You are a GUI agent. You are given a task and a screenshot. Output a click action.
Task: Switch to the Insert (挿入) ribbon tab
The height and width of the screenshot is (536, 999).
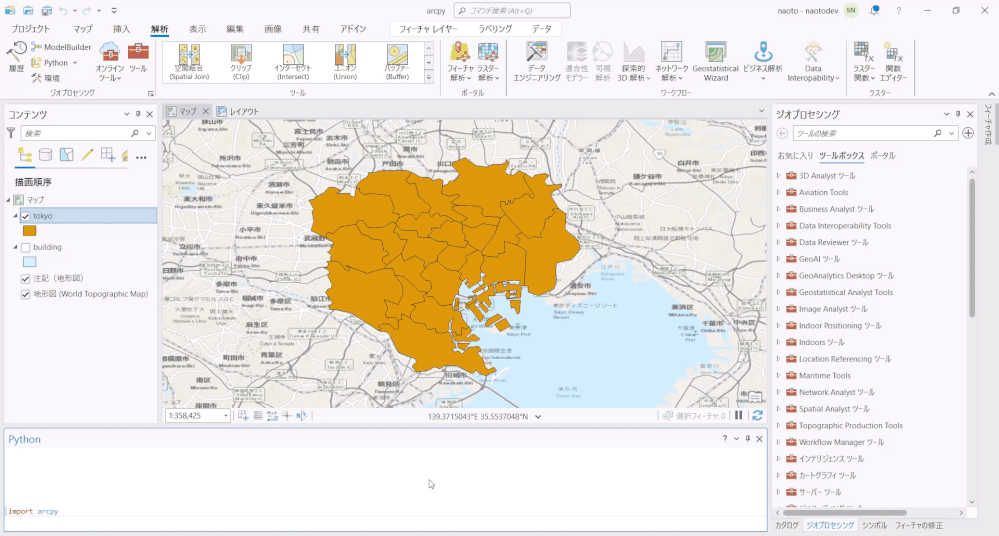(121, 29)
